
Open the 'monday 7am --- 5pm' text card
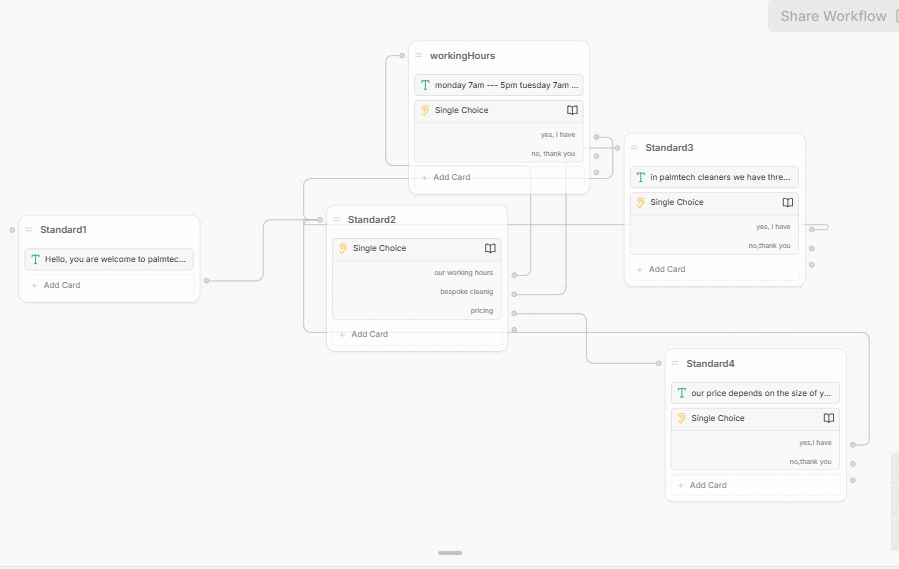(499, 85)
